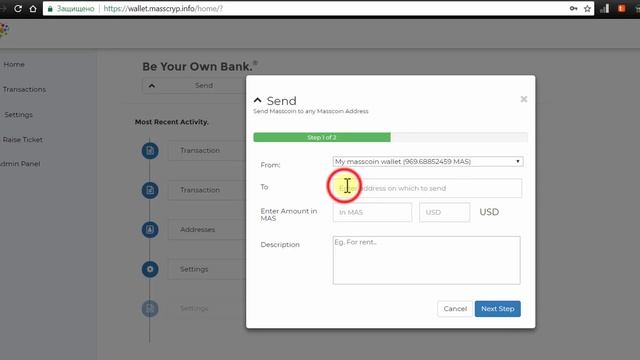
Task: Open Admin Panel in the sidebar
Action: 20,164
